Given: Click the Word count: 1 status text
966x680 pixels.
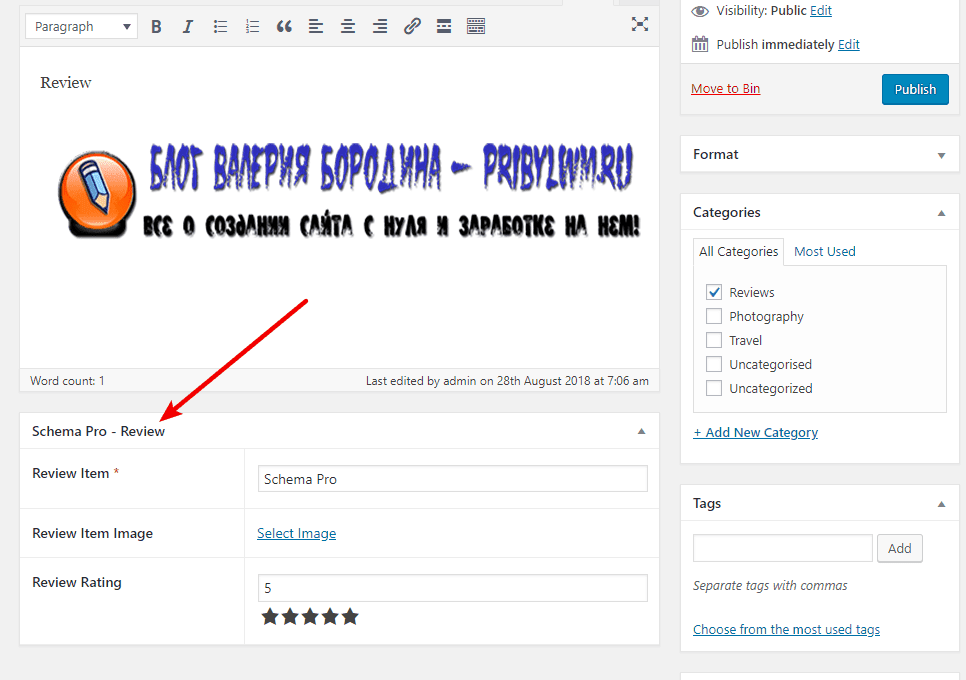Looking at the screenshot, I should [x=67, y=381].
